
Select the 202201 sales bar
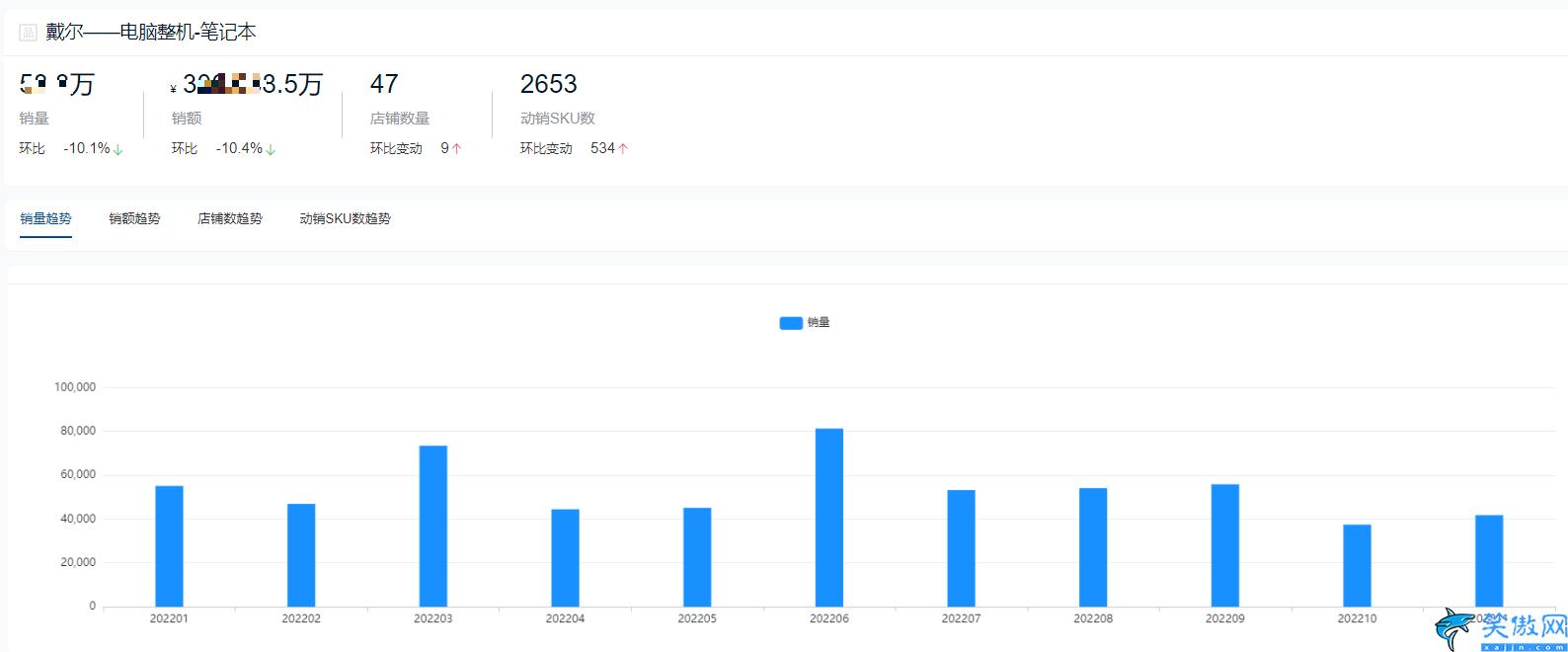click(169, 546)
